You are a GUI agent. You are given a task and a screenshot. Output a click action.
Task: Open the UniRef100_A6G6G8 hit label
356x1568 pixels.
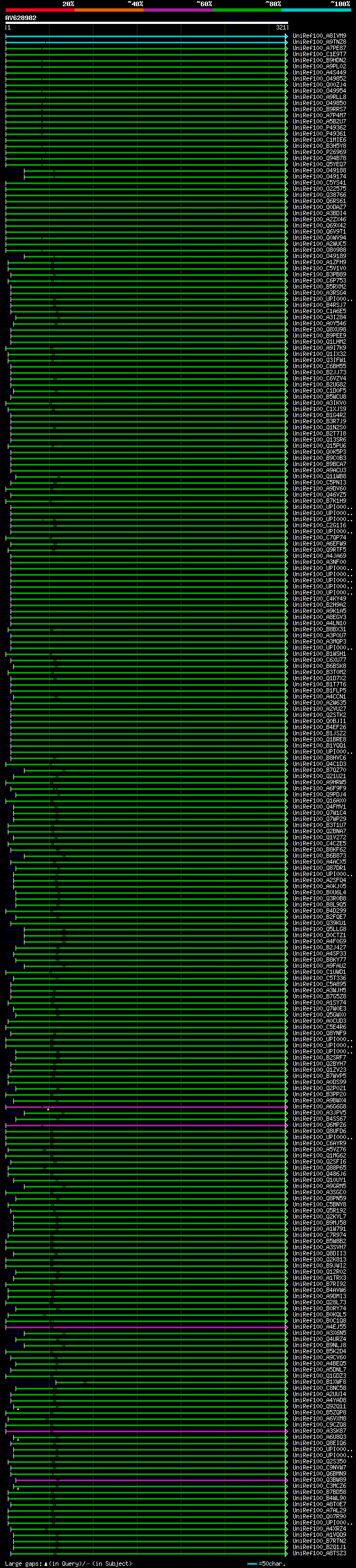pos(319,1106)
